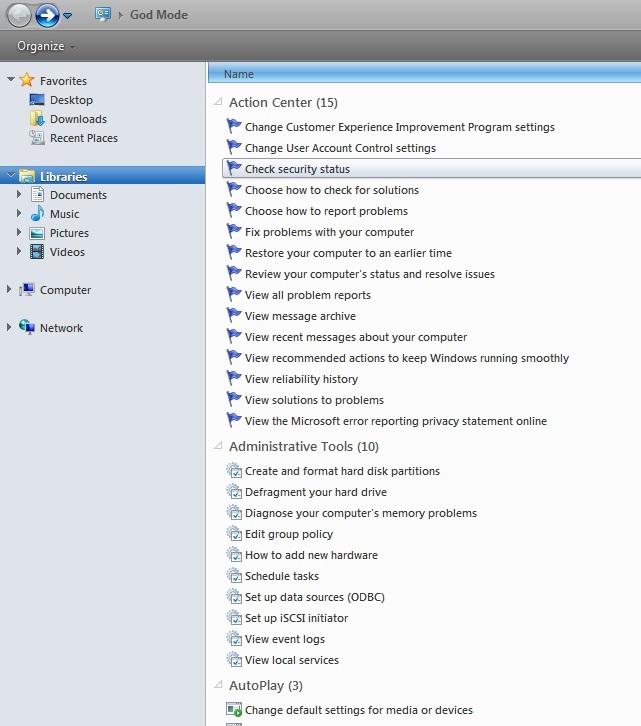The width and height of the screenshot is (641, 726).
Task: Open Edit group policy
Action: pos(289,534)
